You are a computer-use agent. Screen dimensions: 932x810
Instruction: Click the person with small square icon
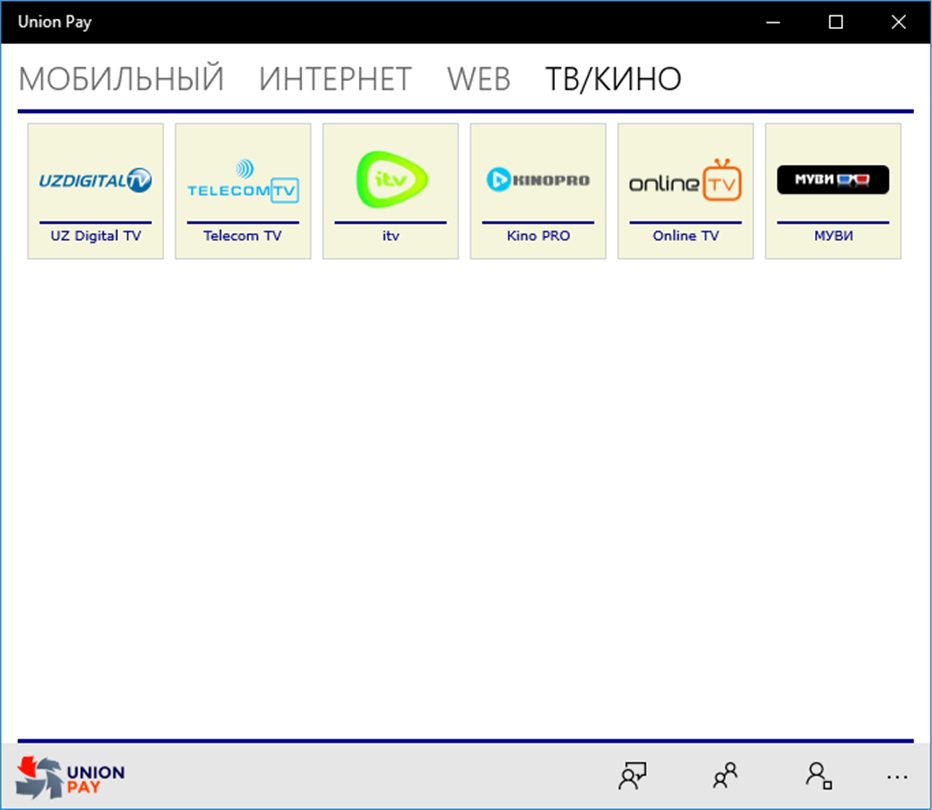click(x=818, y=776)
